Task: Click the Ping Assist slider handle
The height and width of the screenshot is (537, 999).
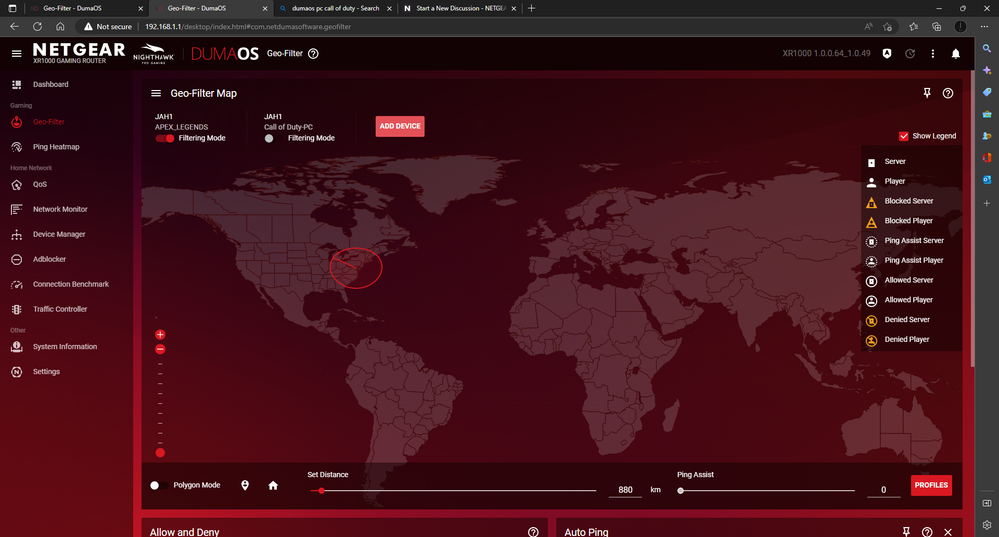Action: [x=680, y=490]
